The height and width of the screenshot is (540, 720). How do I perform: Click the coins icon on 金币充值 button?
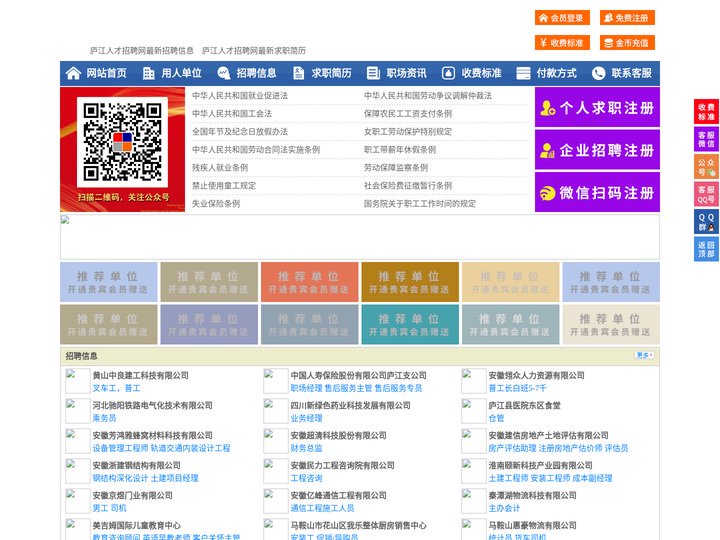coord(608,43)
